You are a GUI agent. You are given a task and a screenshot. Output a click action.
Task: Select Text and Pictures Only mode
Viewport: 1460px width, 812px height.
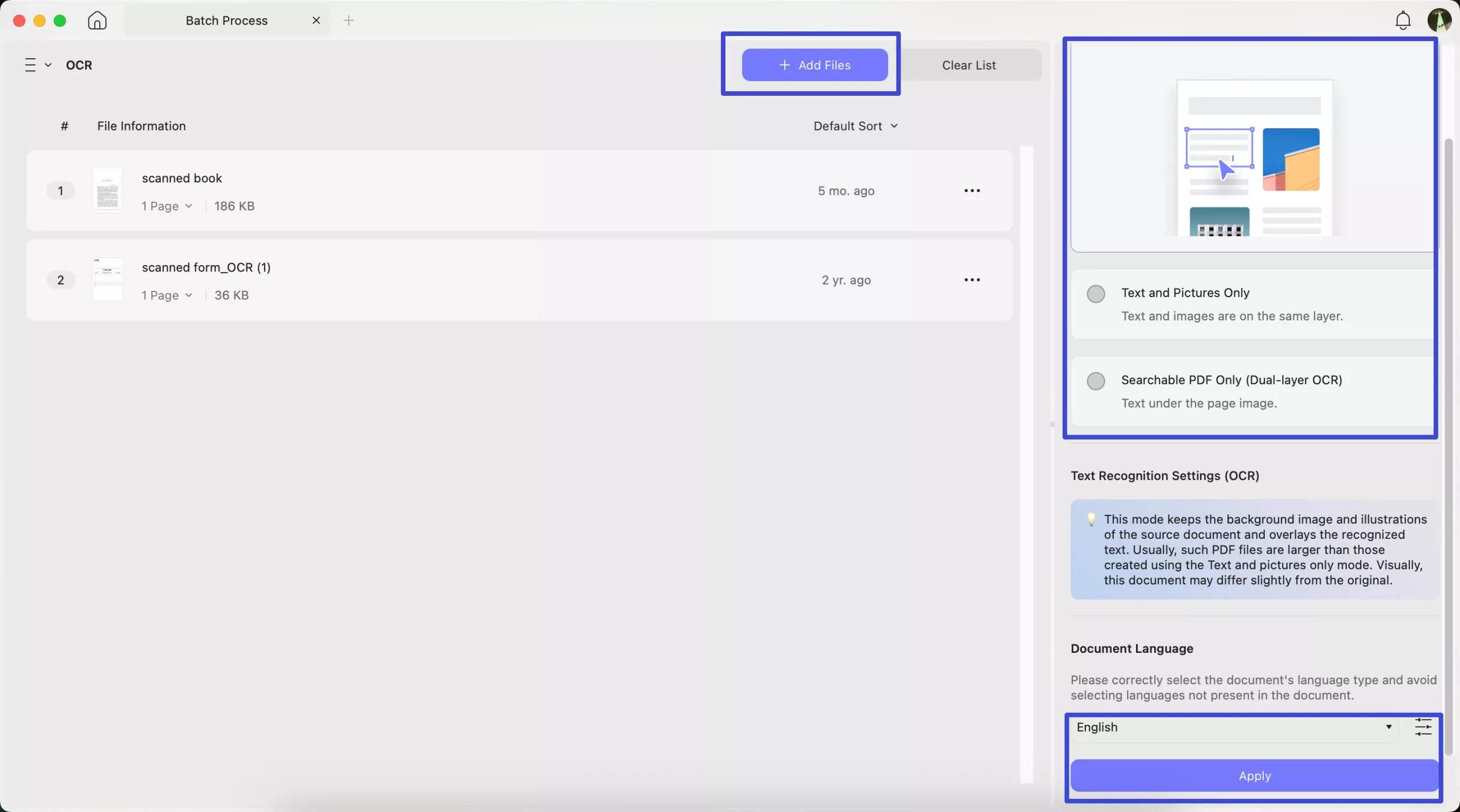click(x=1094, y=294)
